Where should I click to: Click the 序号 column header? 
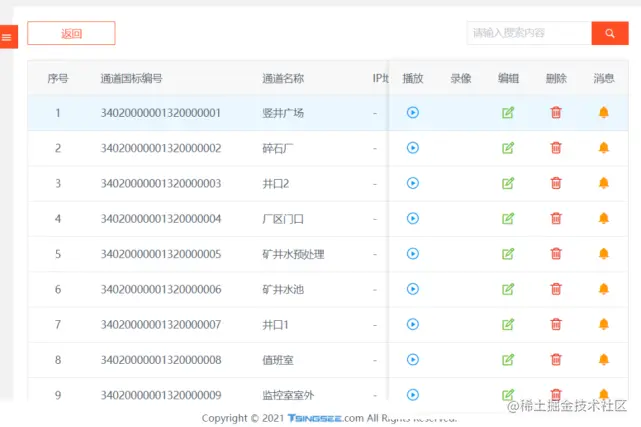coord(58,78)
